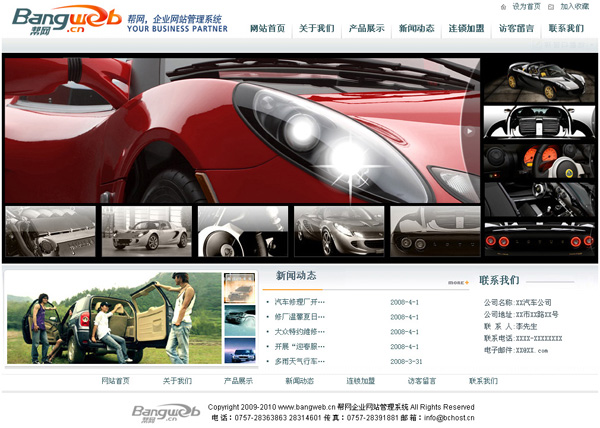This screenshot has height=428, width=600.
Task: Select the yellow convertible thumbnail at top right
Action: coord(539,79)
